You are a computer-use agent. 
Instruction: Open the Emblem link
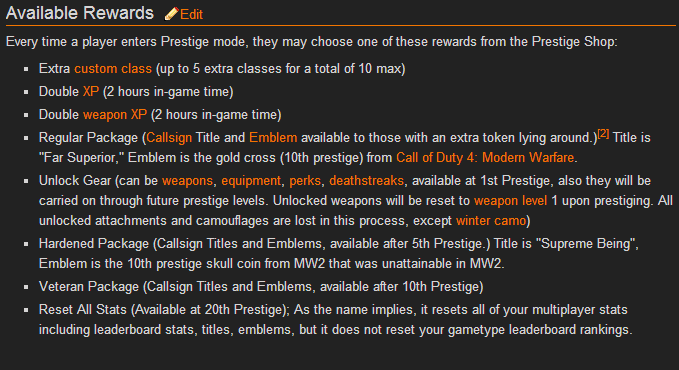point(273,137)
